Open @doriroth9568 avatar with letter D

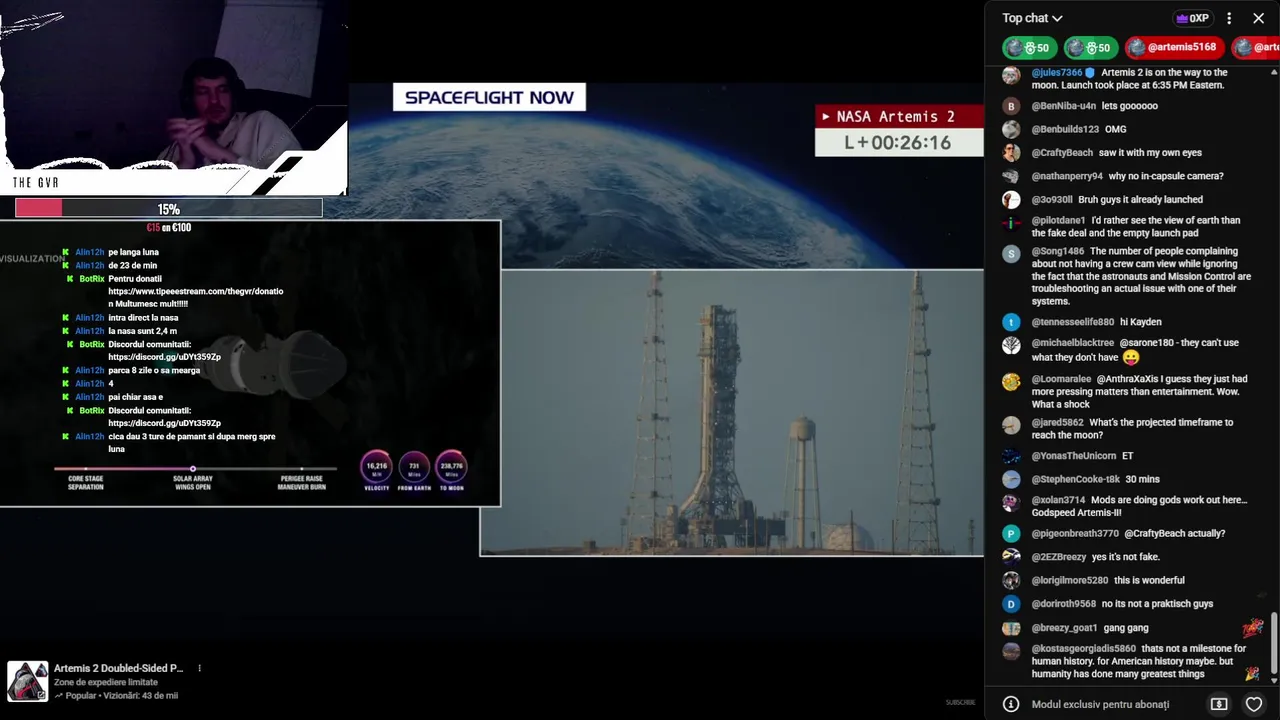[x=1011, y=604]
